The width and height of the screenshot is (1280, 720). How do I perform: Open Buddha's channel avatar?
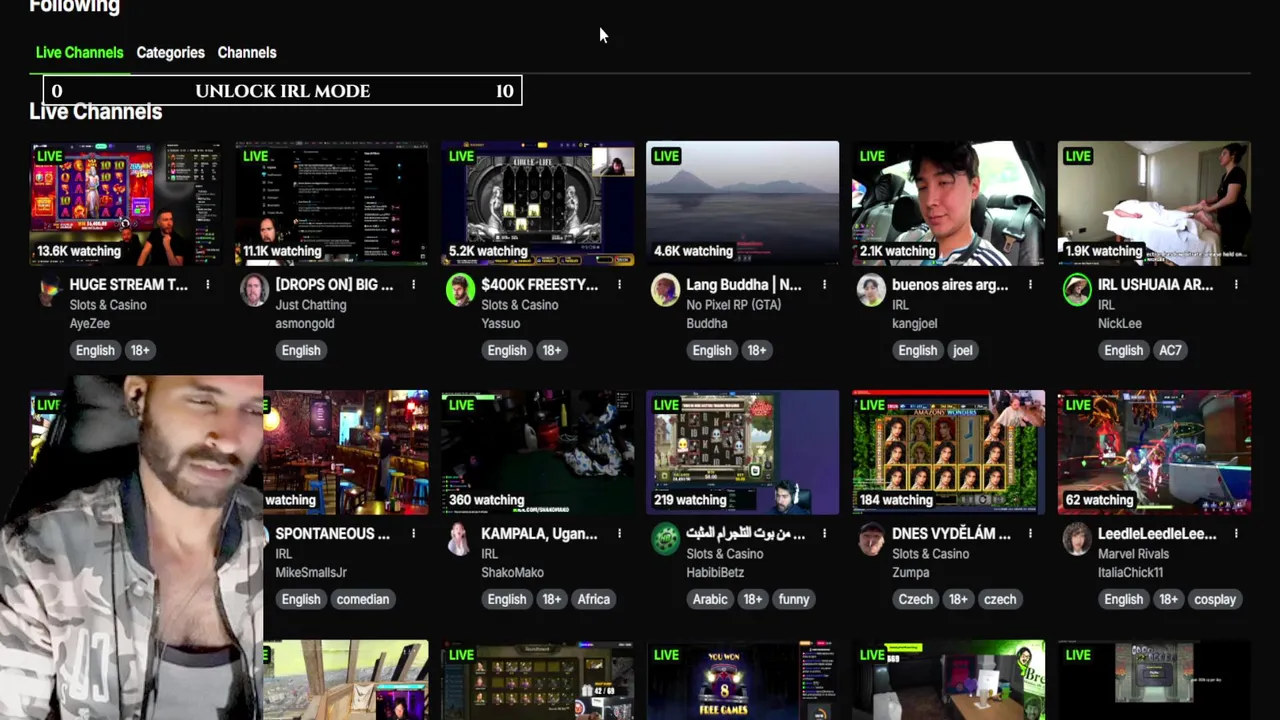pos(665,290)
